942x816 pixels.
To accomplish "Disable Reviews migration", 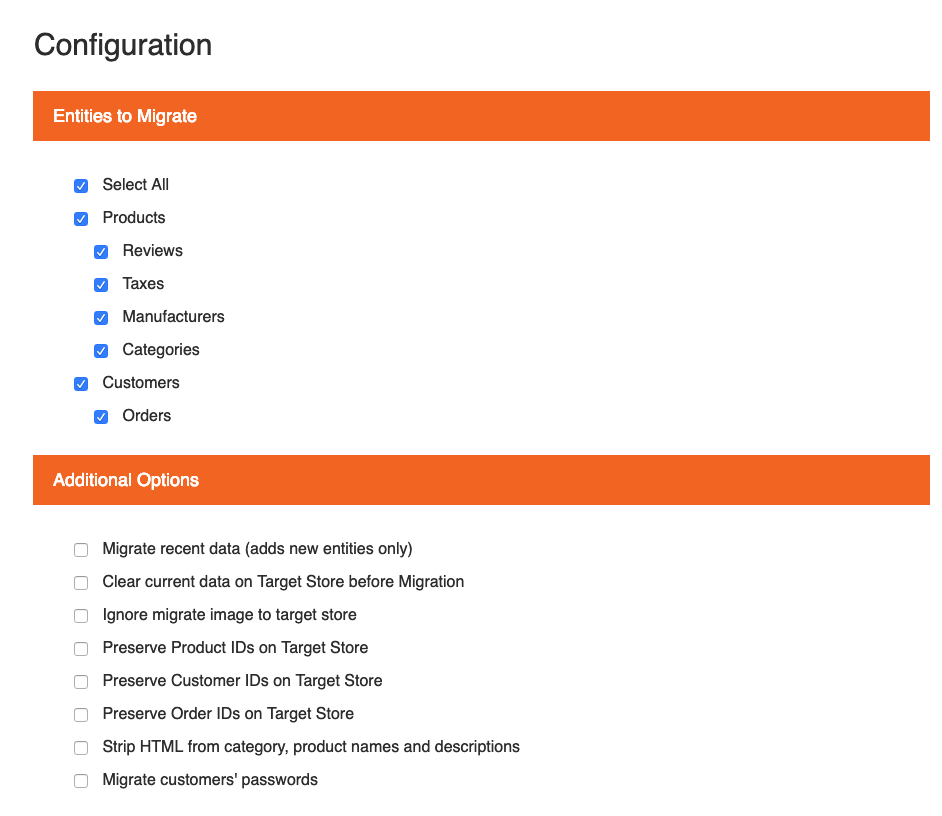I will [101, 252].
